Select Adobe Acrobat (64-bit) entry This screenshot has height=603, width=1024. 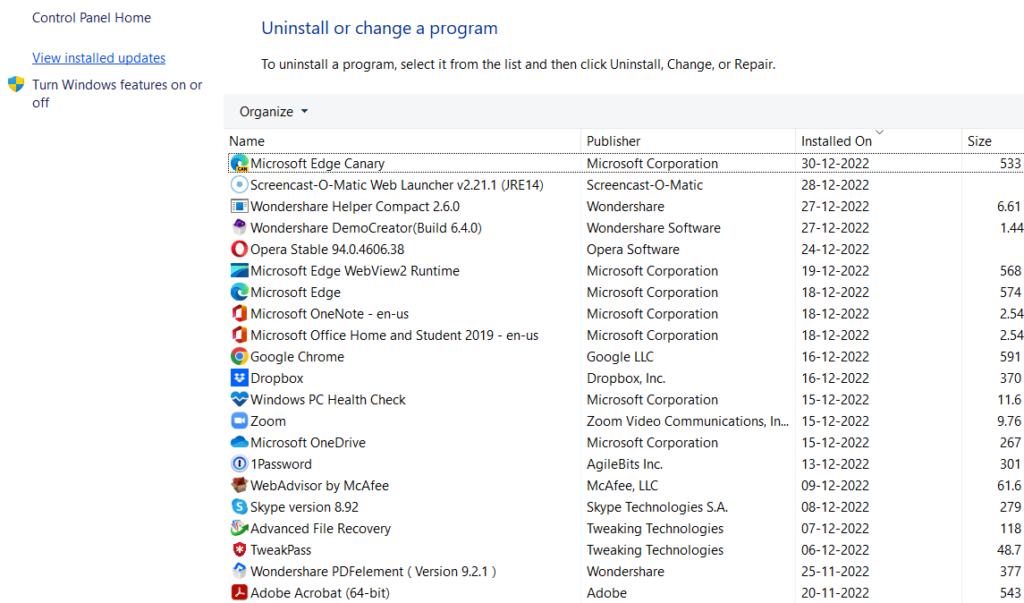320,593
